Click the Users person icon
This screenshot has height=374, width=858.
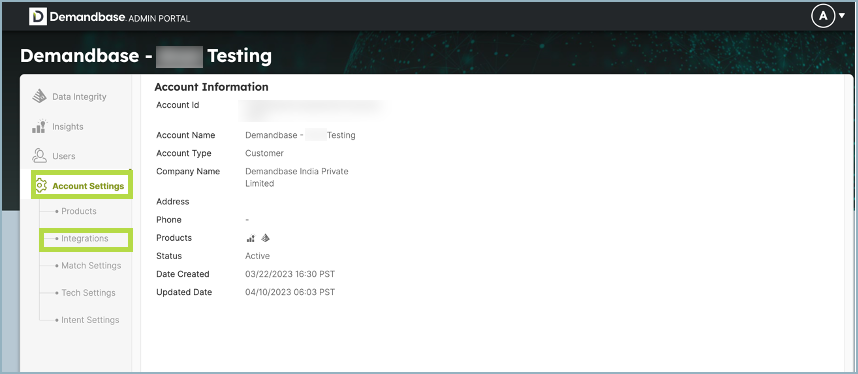coord(39,156)
